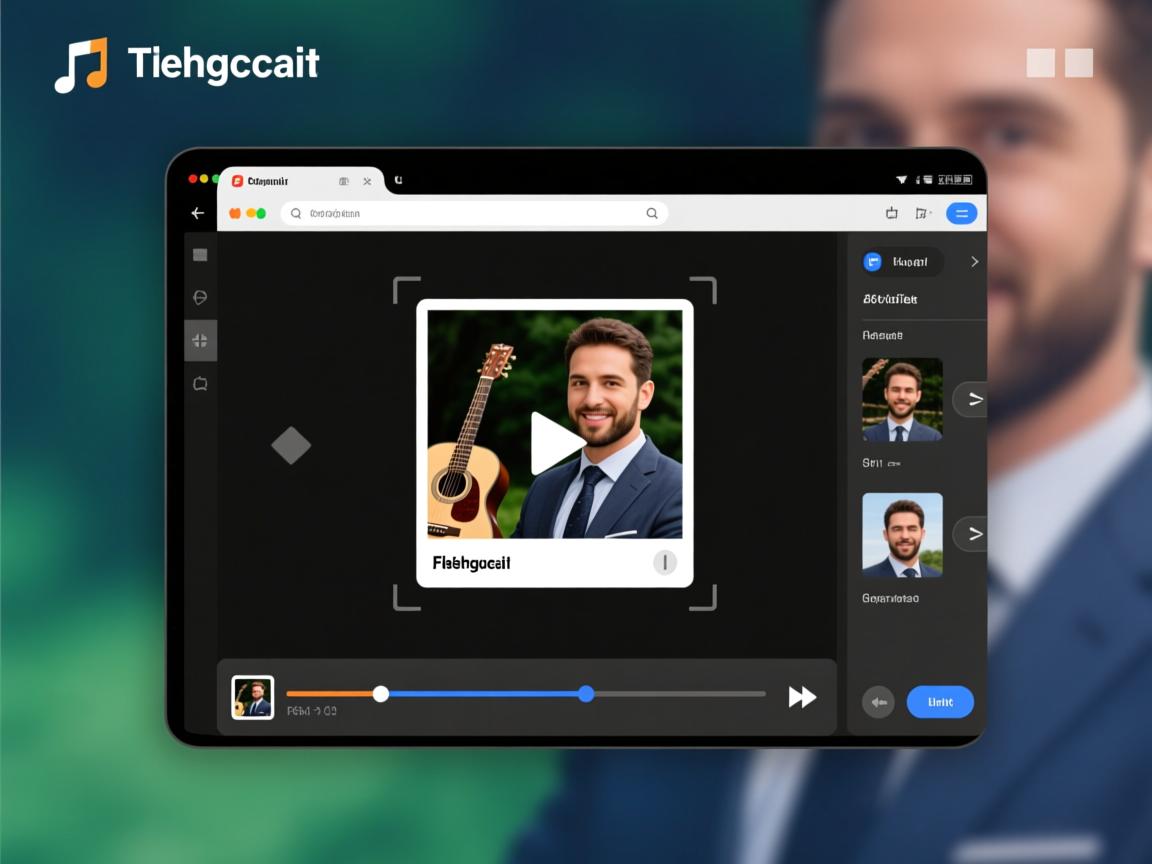Select the circle tool in left sidebar

(200, 297)
